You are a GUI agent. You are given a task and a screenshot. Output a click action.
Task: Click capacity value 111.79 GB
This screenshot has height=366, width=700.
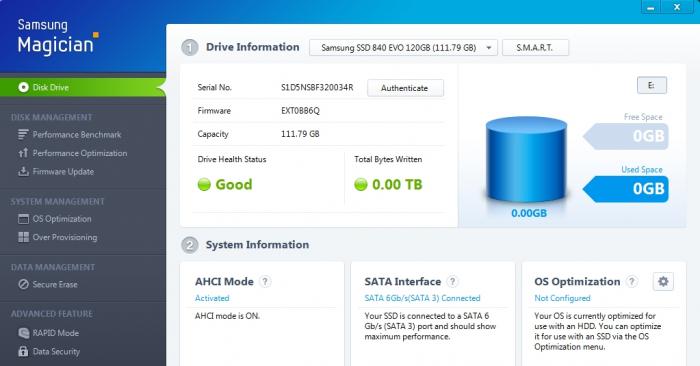click(300, 134)
